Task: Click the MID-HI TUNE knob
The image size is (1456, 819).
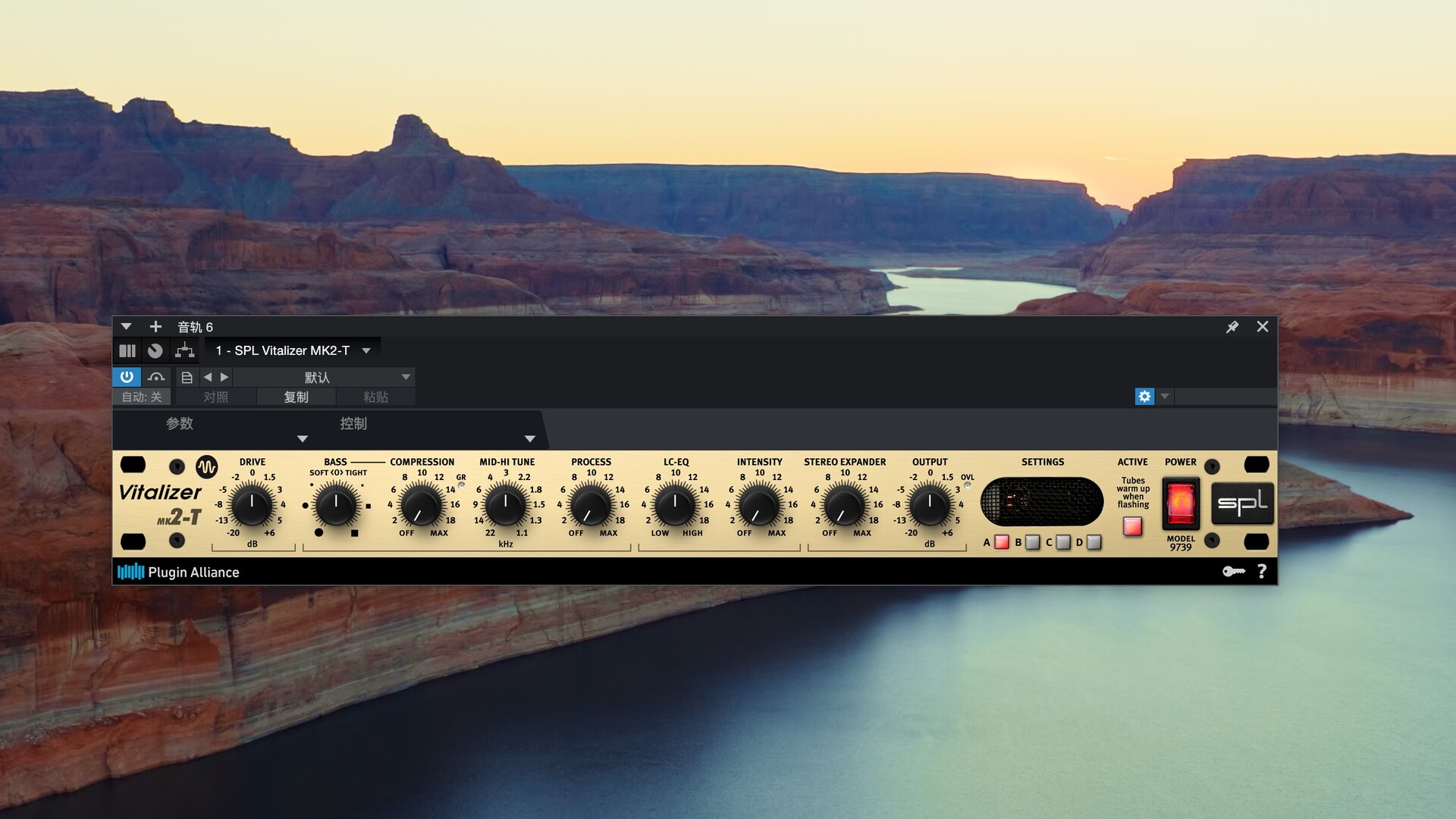Action: pos(506,506)
